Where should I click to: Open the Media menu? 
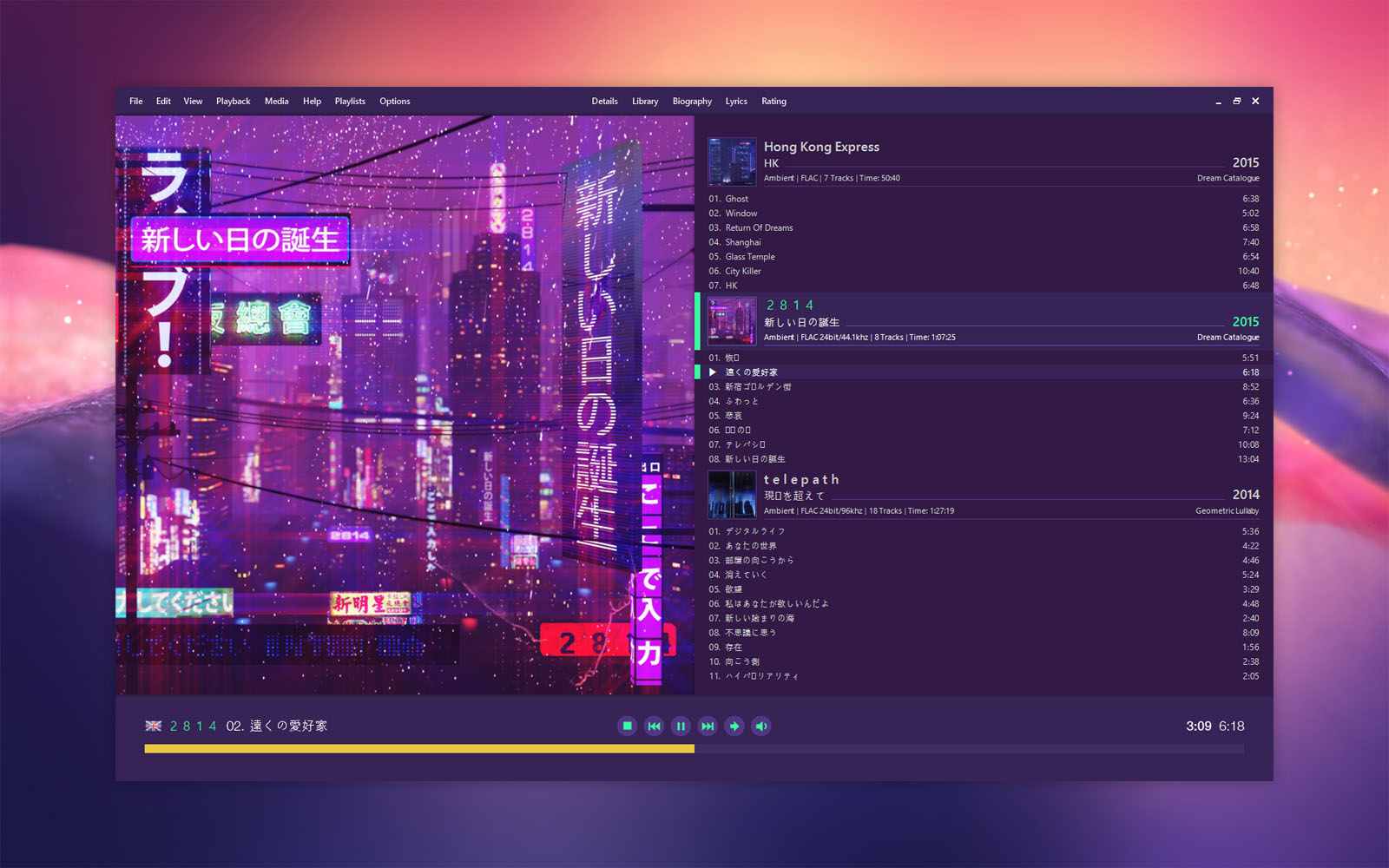coord(277,102)
